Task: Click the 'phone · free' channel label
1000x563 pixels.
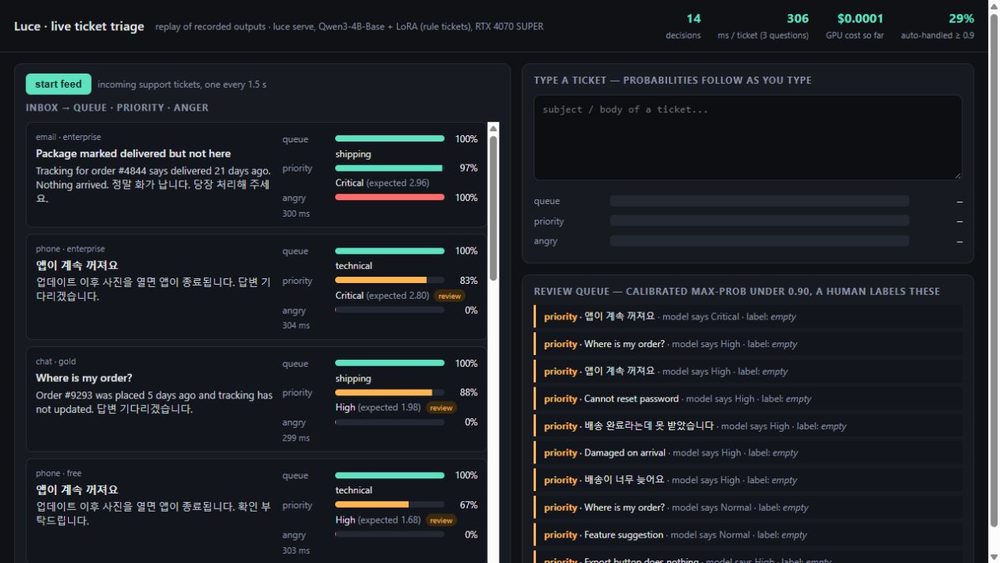Action: pos(59,474)
